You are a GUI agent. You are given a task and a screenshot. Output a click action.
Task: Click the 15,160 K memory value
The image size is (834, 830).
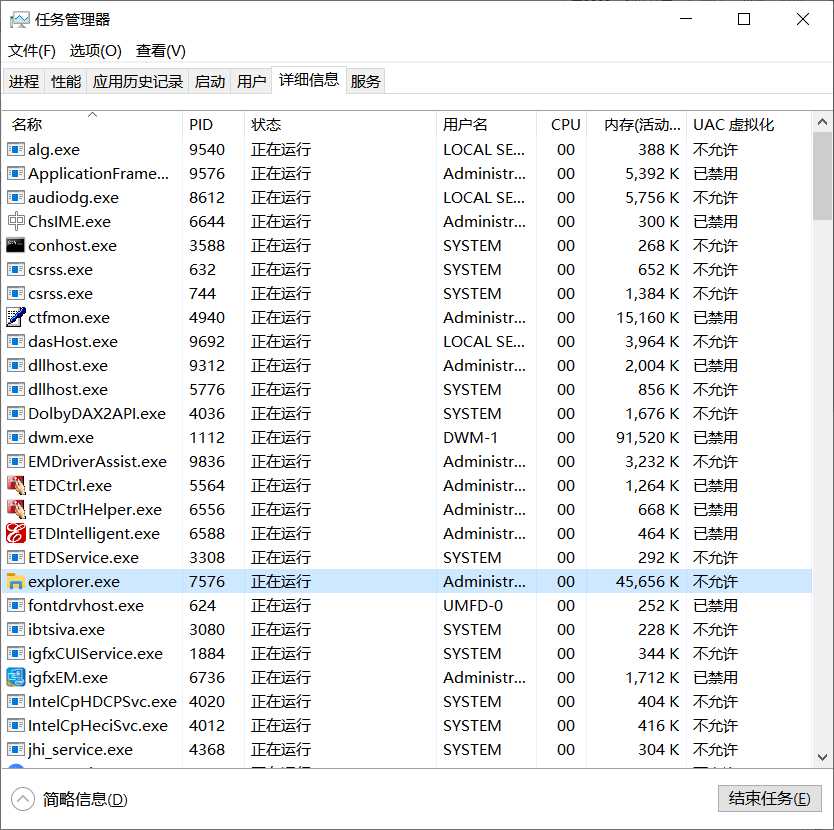(647, 317)
